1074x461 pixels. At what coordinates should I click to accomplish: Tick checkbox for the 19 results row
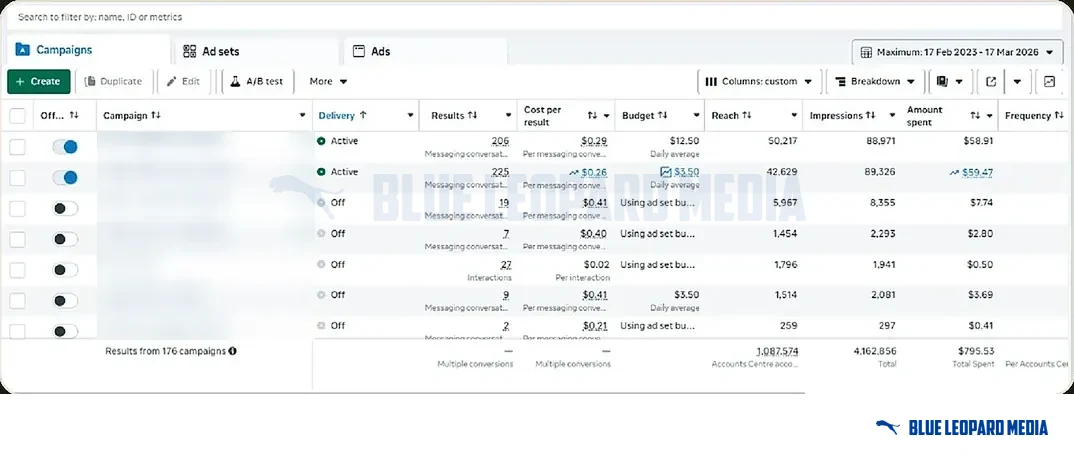[17, 208]
